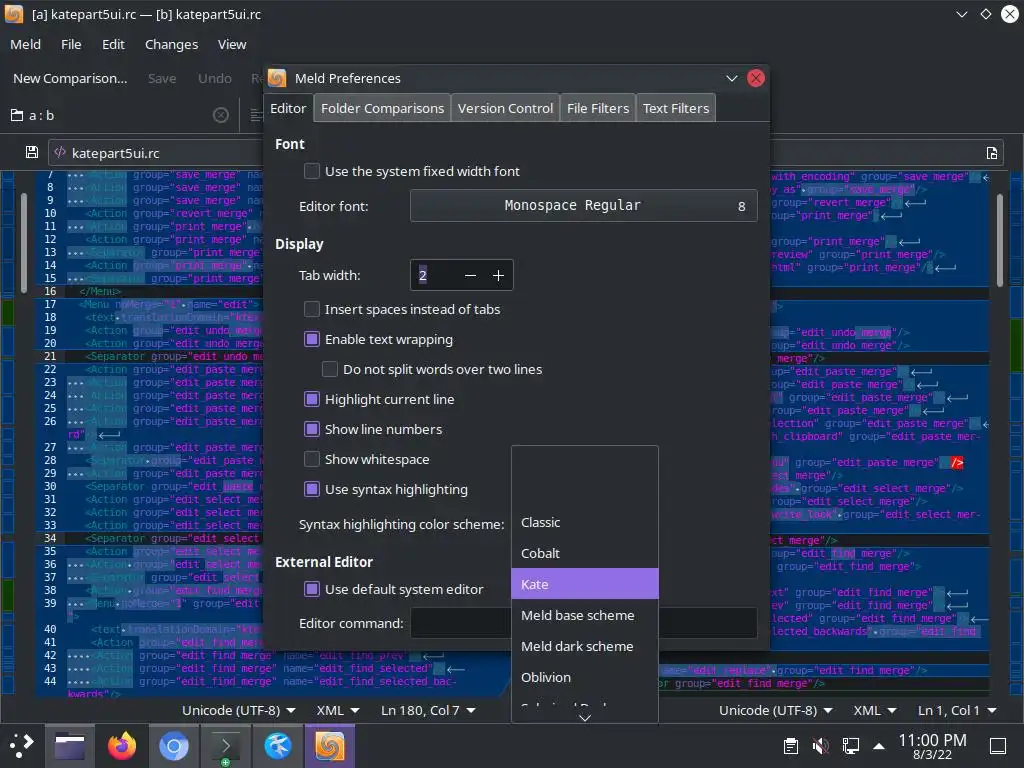Viewport: 1024px width, 768px height.
Task: Decrease tab width with minus button
Action: (x=470, y=276)
